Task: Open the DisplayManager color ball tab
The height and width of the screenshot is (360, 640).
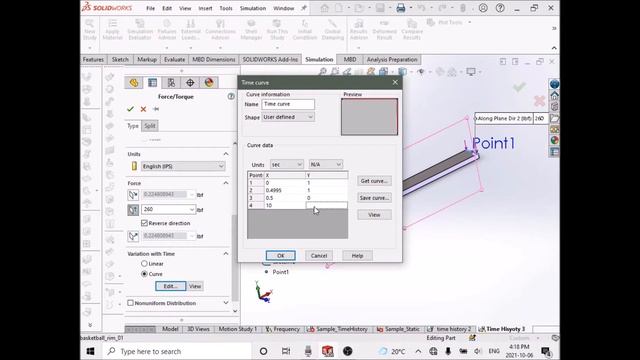Action: (x=209, y=83)
